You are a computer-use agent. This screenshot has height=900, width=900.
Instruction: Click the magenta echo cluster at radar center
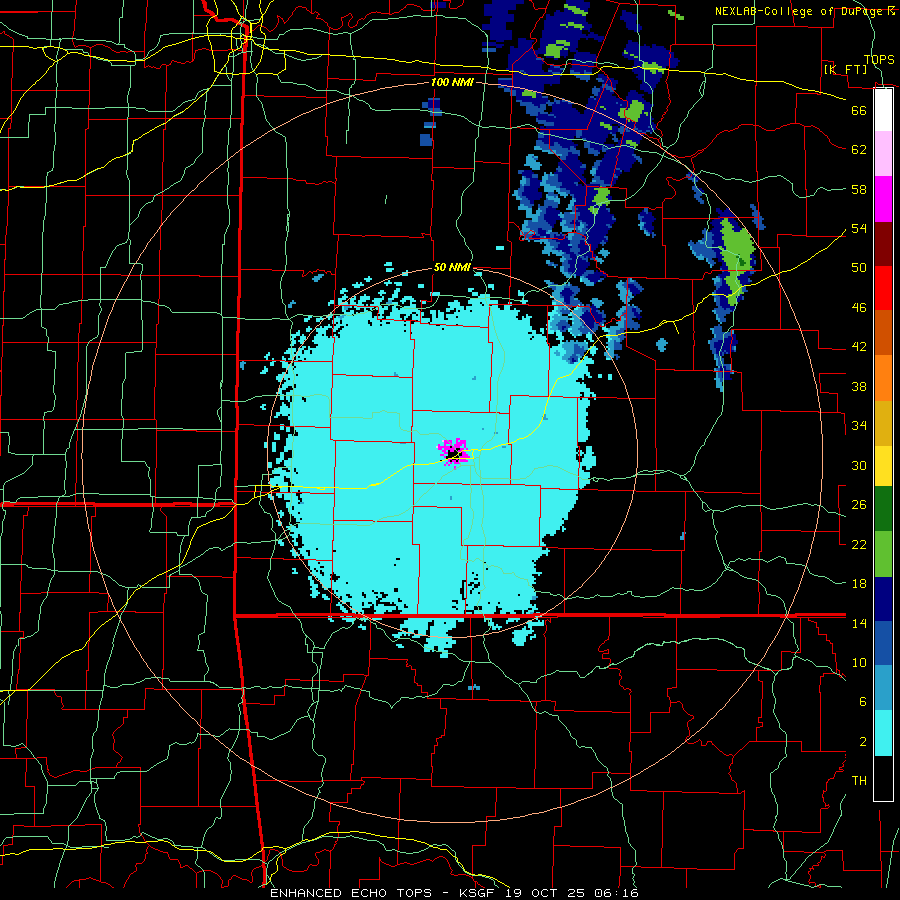[x=453, y=453]
